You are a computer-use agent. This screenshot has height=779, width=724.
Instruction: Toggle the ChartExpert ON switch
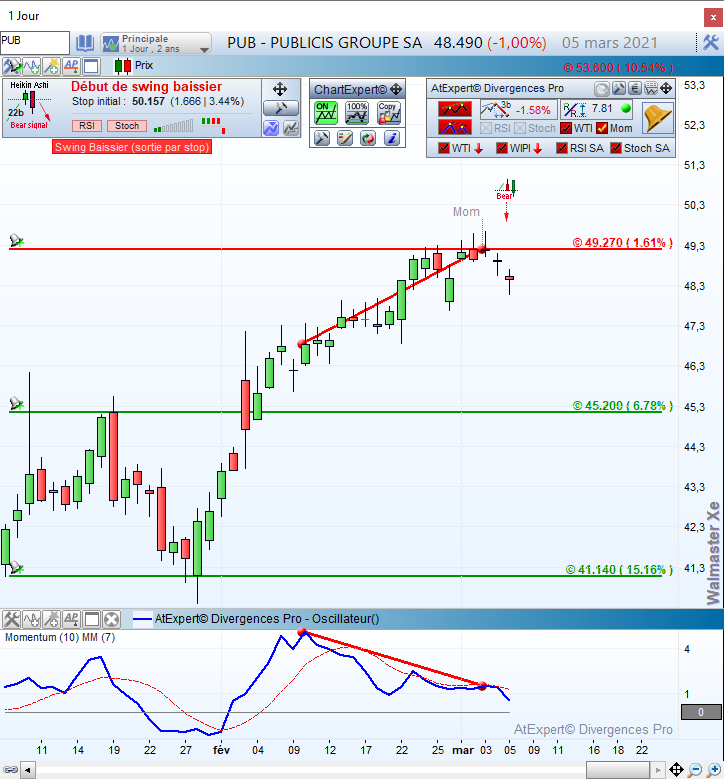tap(326, 113)
